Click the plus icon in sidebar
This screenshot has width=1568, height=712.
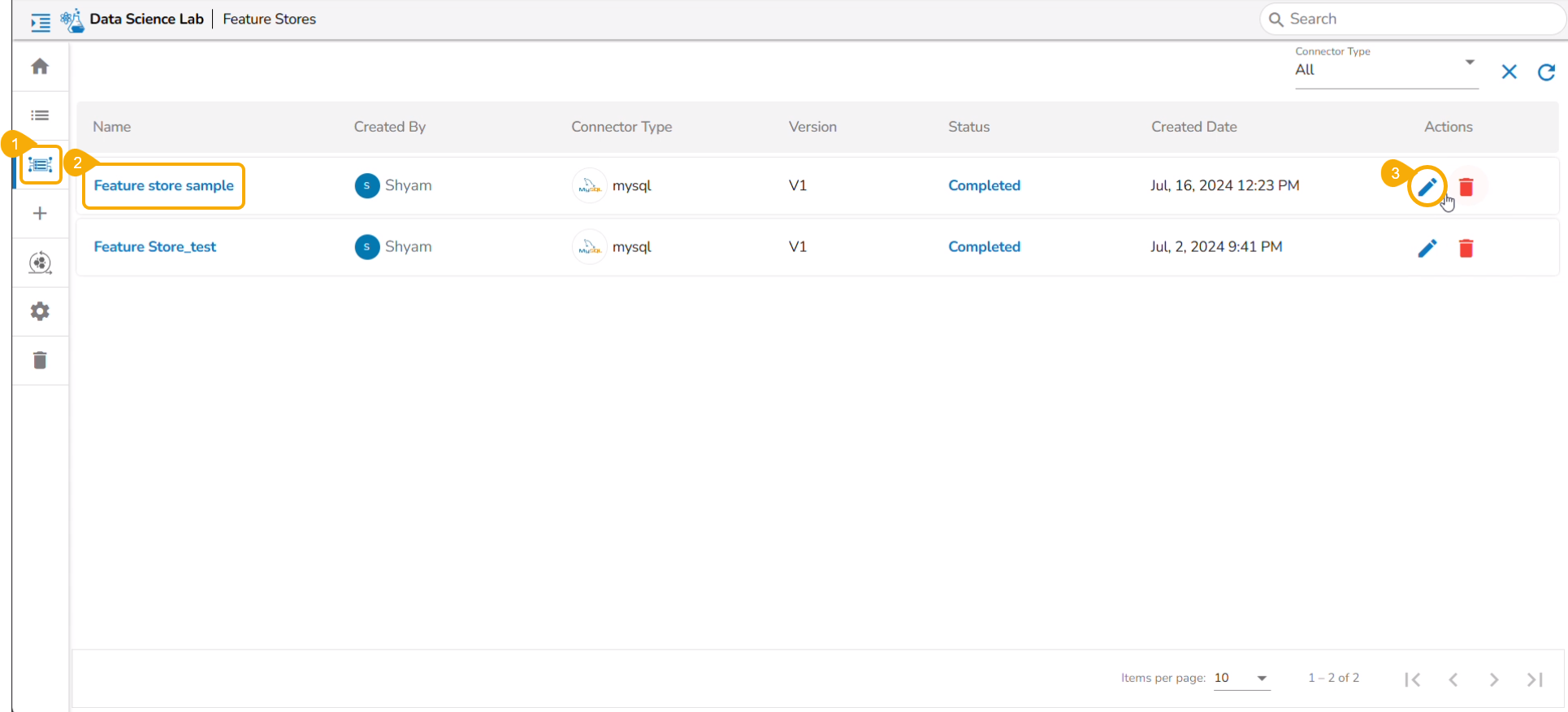(x=40, y=214)
